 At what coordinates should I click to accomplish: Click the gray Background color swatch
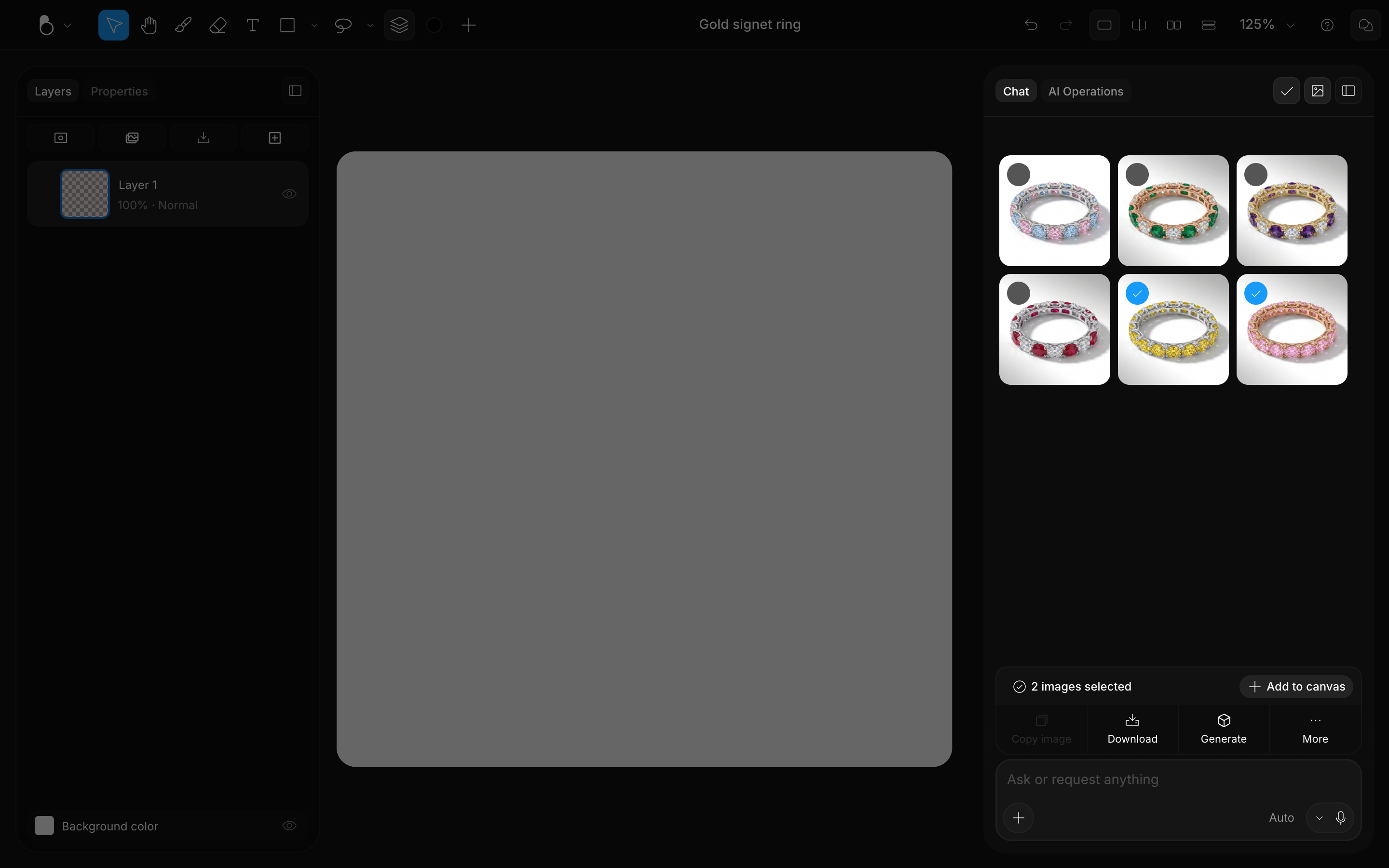[44, 826]
